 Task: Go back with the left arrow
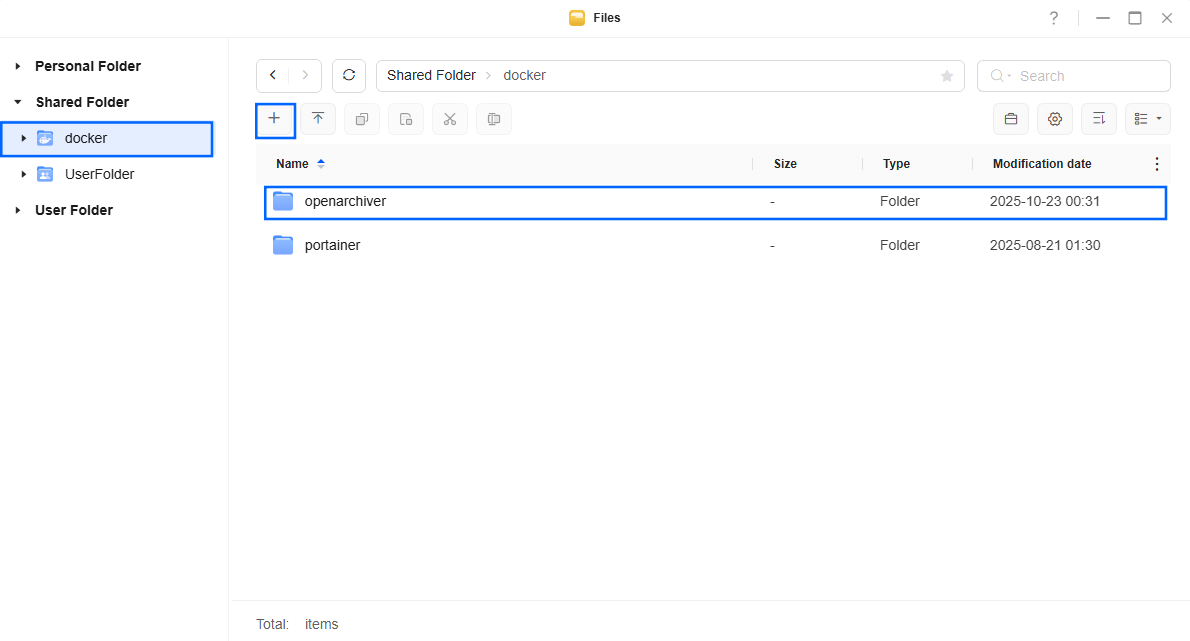(x=273, y=76)
